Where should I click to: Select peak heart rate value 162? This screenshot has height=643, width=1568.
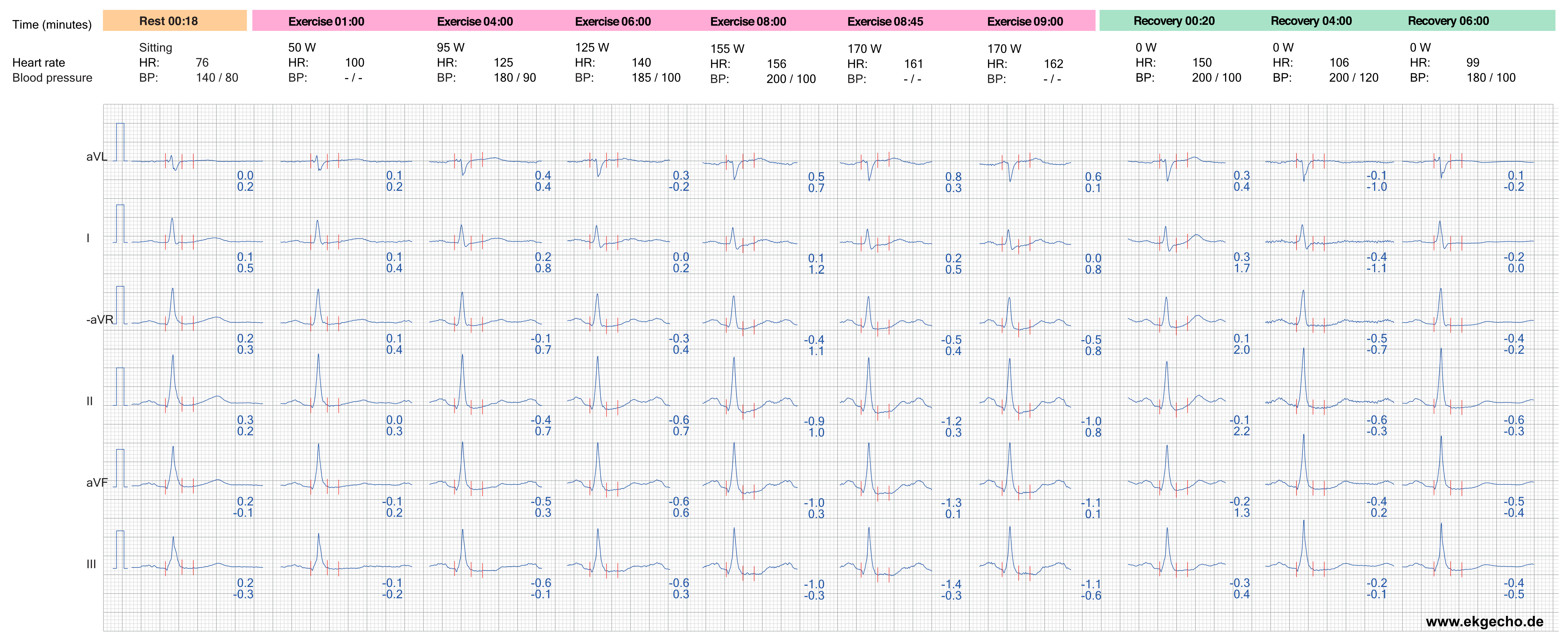click(x=1053, y=64)
